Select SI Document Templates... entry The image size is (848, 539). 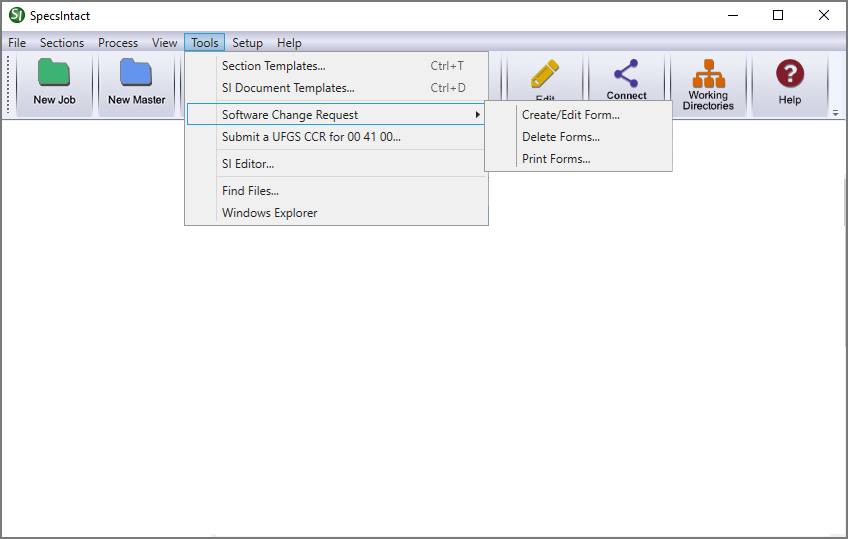tap(336, 88)
